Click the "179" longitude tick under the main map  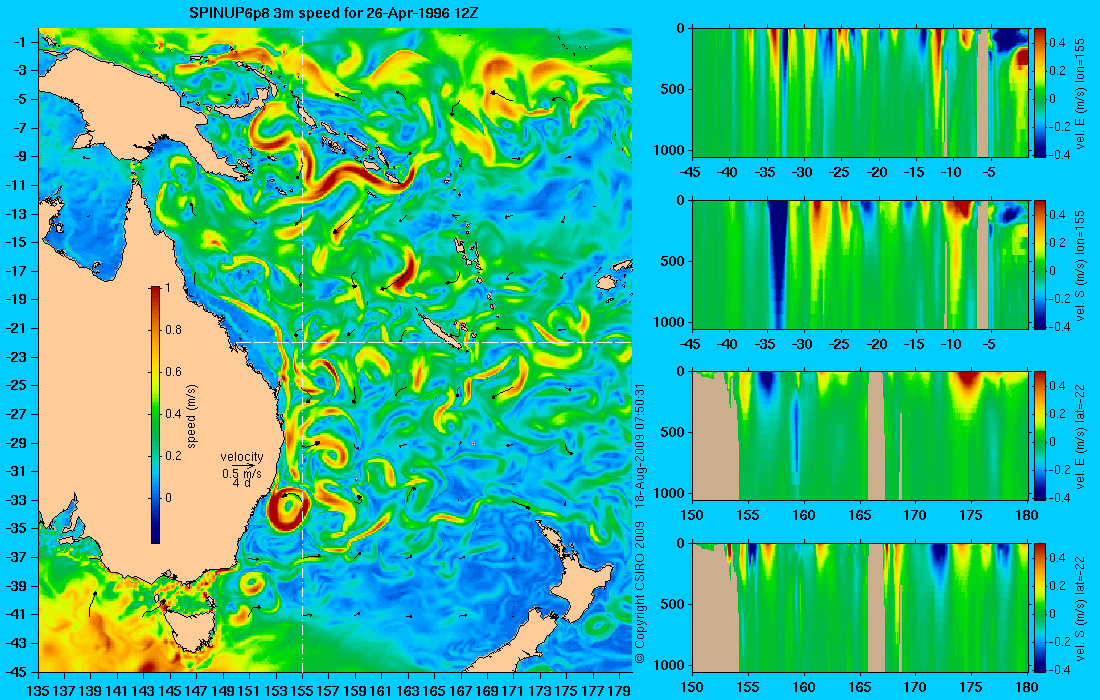click(x=619, y=691)
